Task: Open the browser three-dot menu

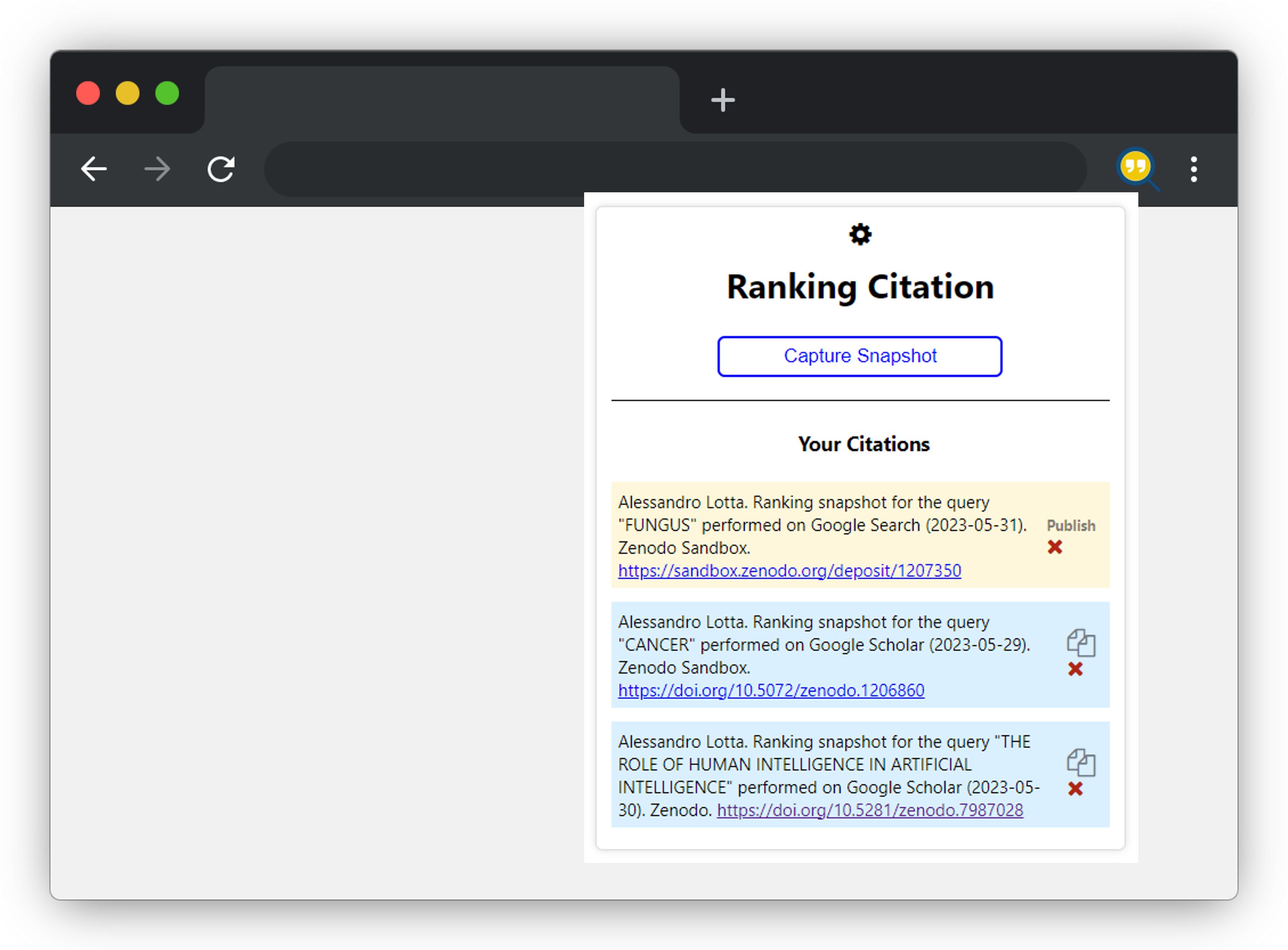Action: (x=1194, y=169)
